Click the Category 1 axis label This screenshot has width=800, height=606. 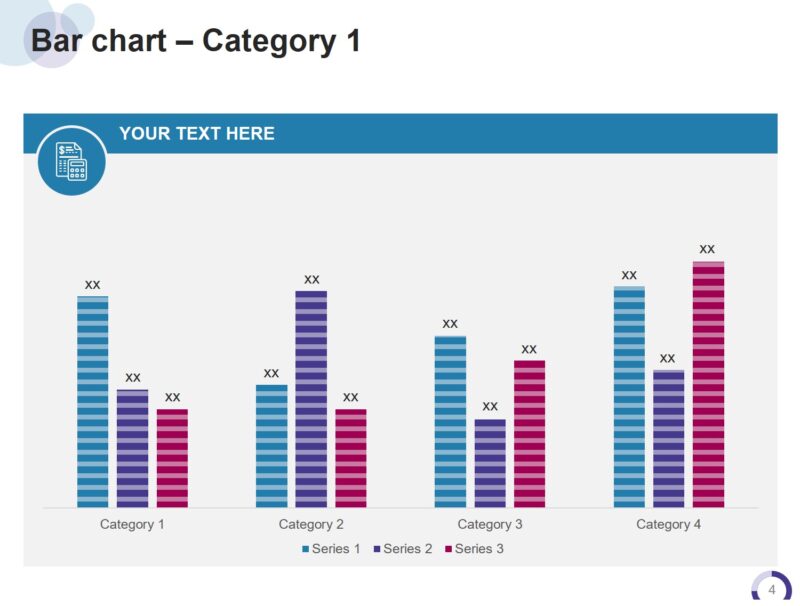pos(132,524)
